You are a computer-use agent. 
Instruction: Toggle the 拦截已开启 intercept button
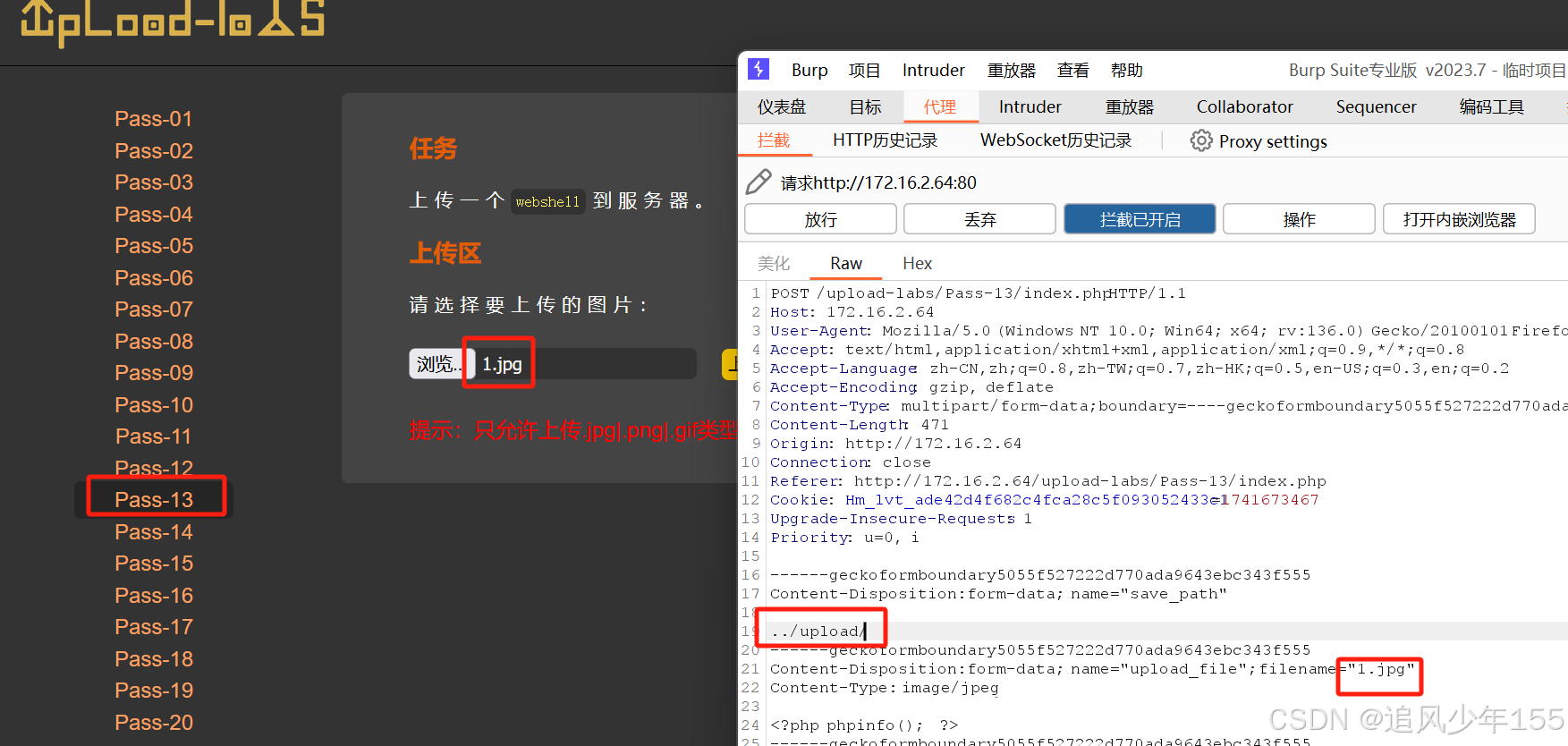click(1140, 219)
